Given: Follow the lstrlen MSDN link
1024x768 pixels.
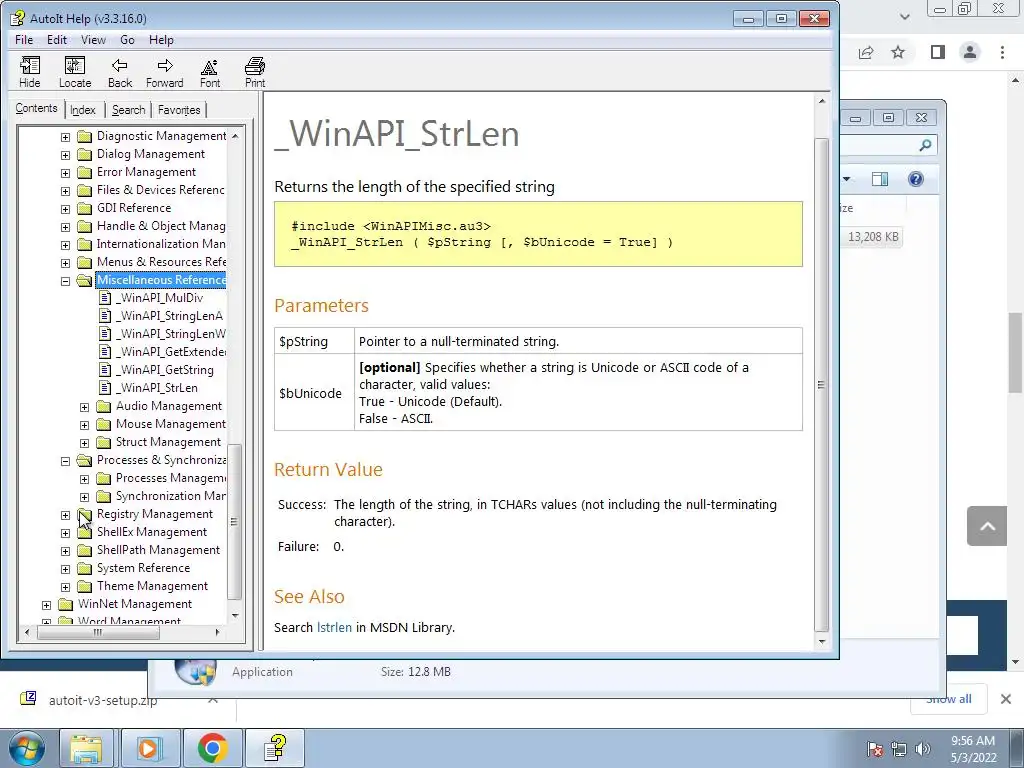Looking at the screenshot, I should click(334, 628).
